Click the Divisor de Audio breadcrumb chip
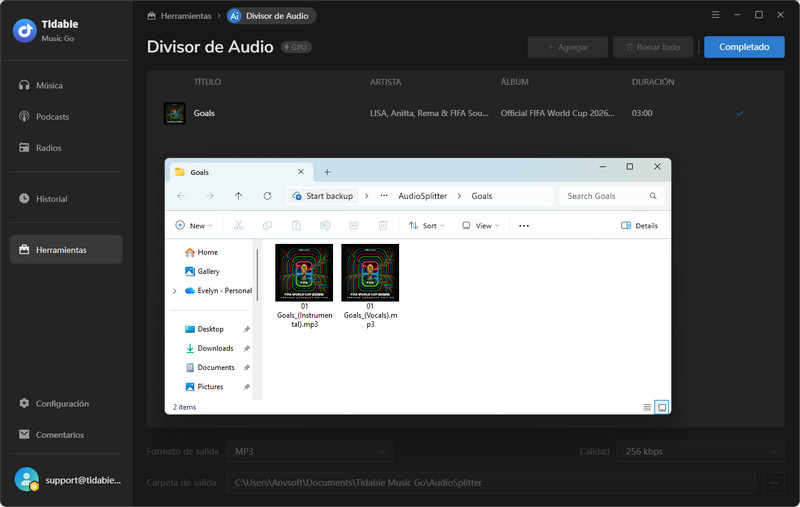Viewport: 800px width, 507px height. click(x=271, y=16)
